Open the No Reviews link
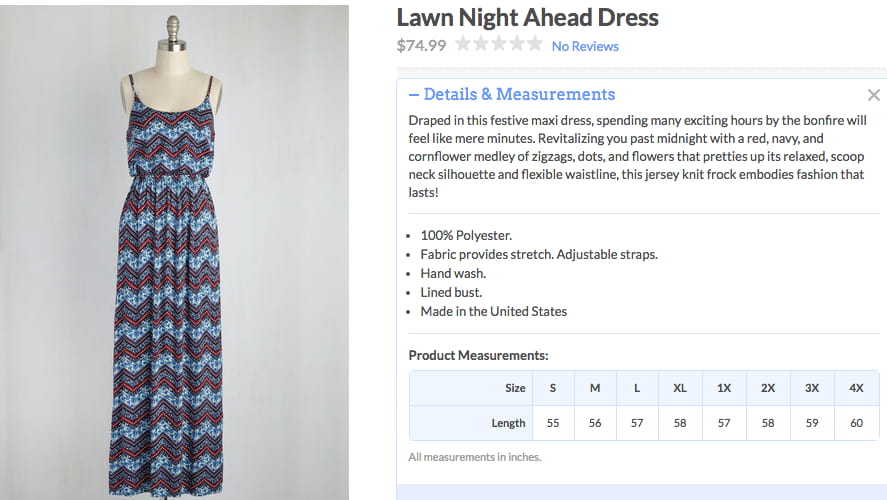887x500 pixels. point(585,46)
